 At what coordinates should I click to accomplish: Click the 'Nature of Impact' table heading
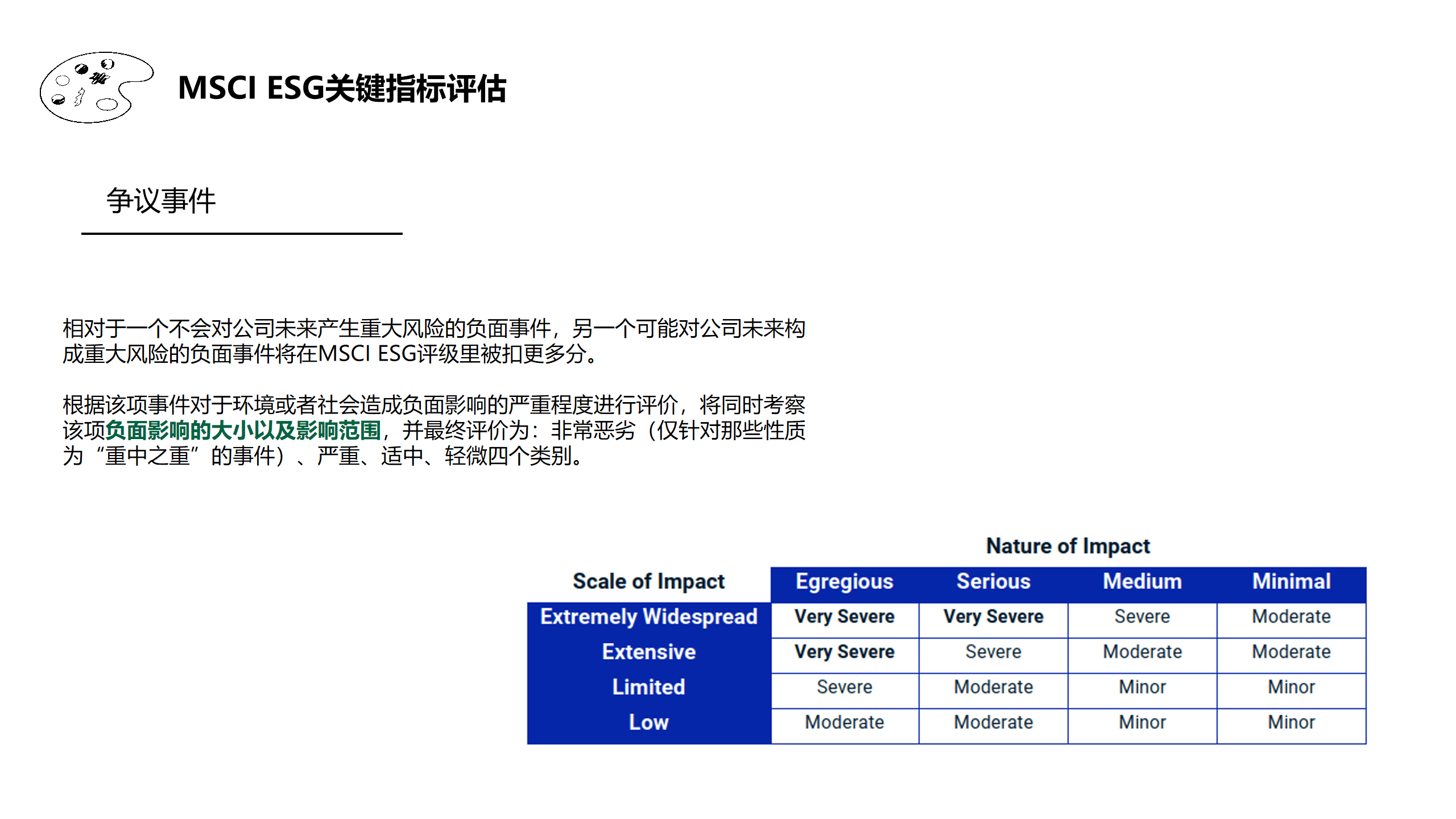[1068, 546]
